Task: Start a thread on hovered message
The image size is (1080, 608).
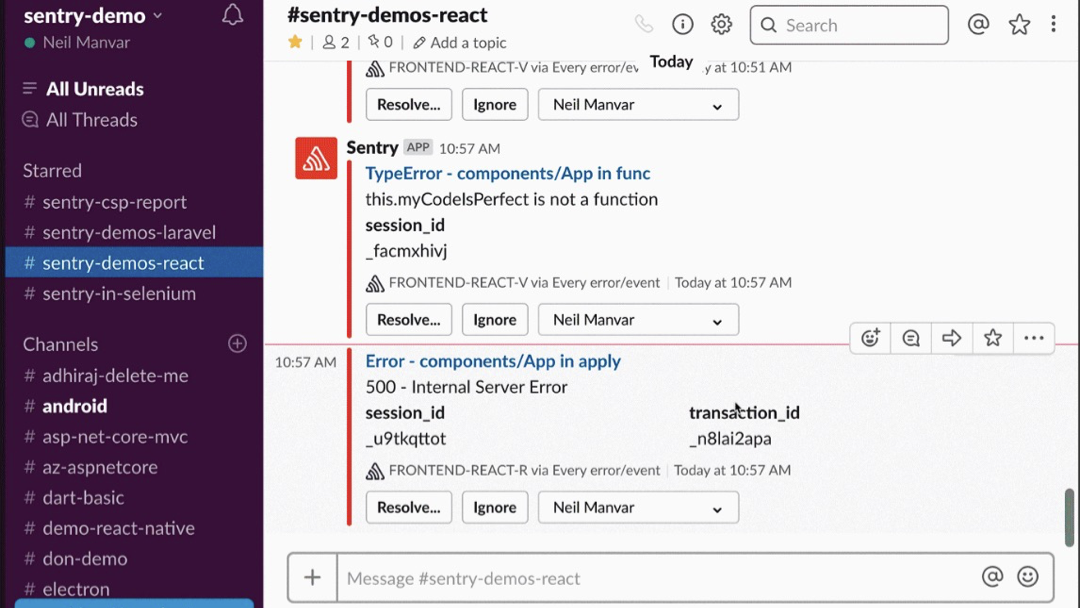Action: point(911,338)
